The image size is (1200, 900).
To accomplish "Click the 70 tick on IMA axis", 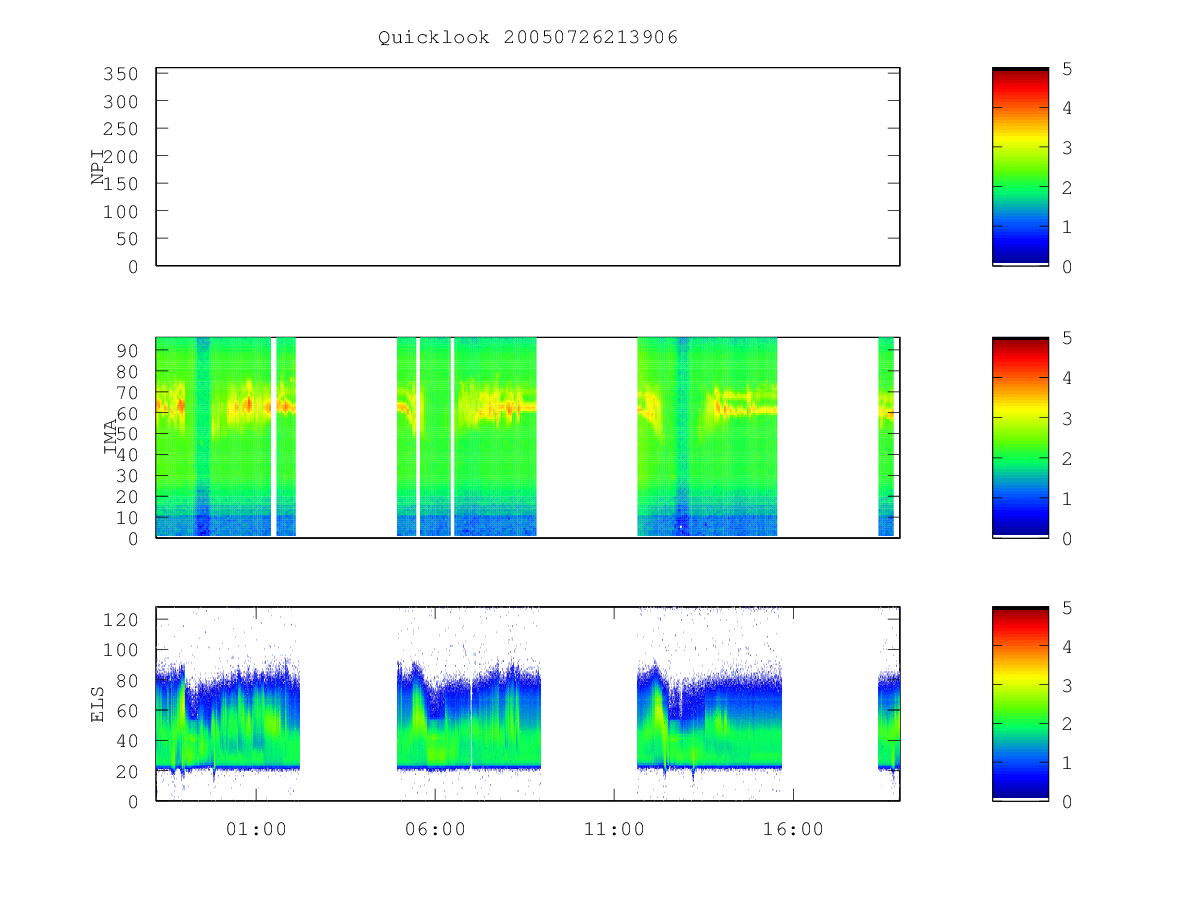I will pos(128,391).
